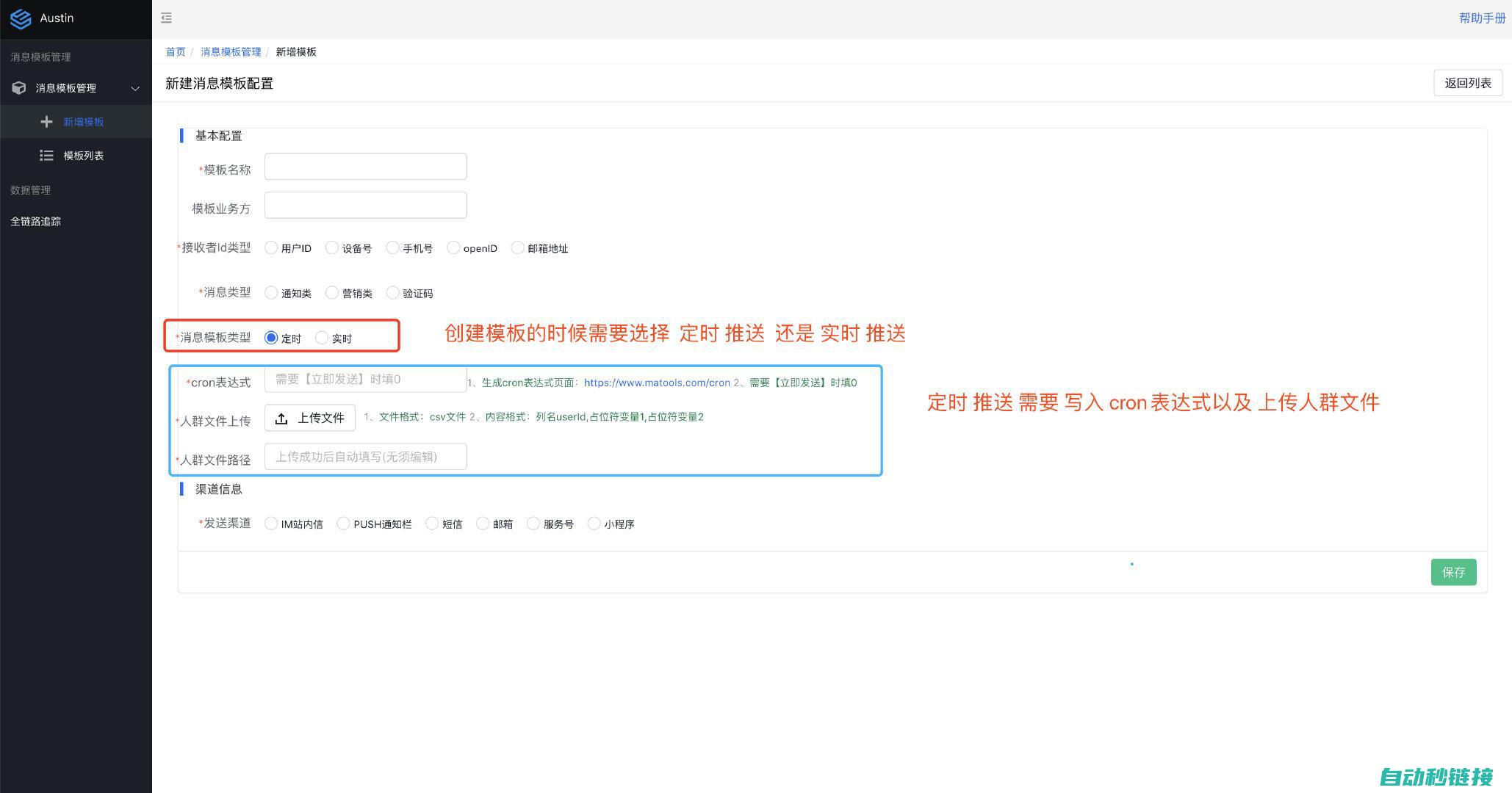Focus the cron表达式 input field
The height and width of the screenshot is (793, 1512).
[365, 379]
